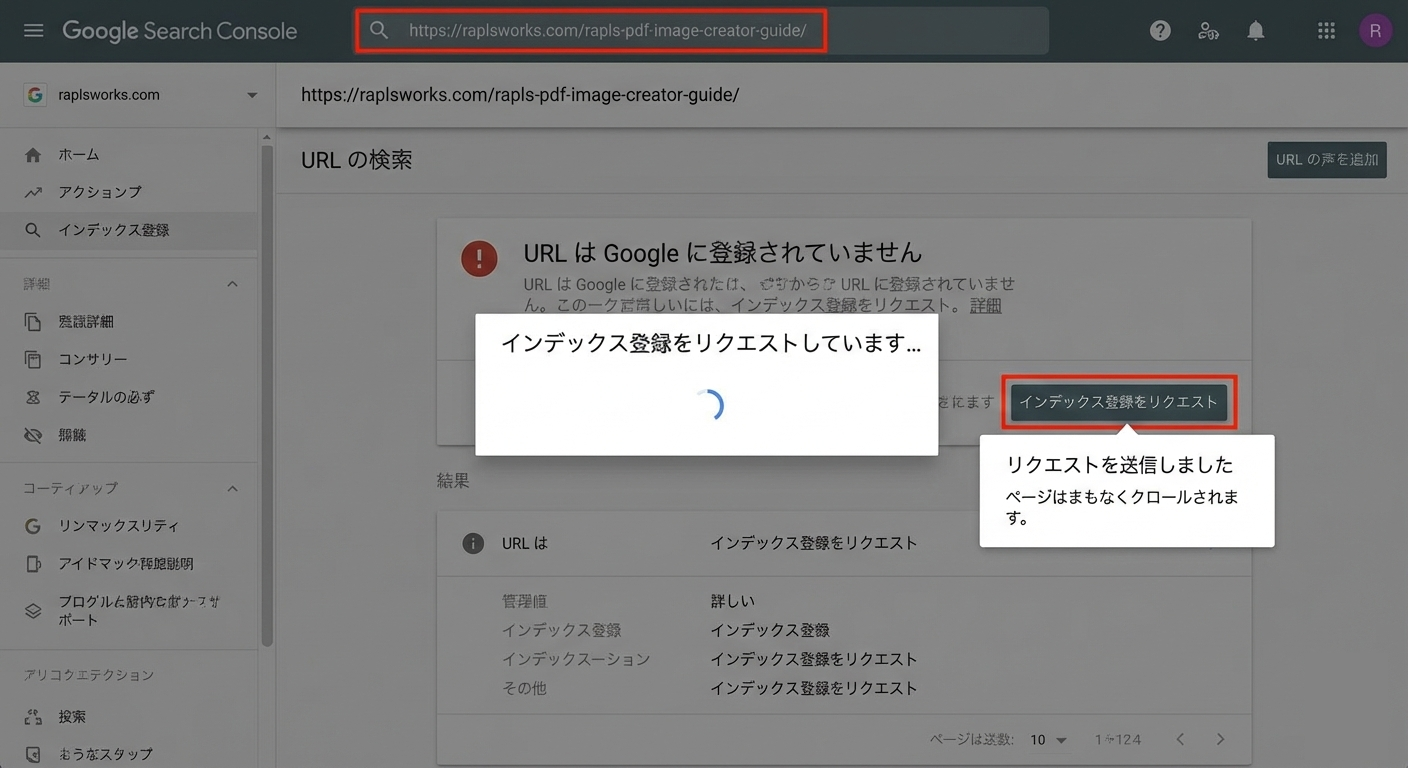
Task: Select テータルの必ず in the sidebar
Action: [107, 397]
